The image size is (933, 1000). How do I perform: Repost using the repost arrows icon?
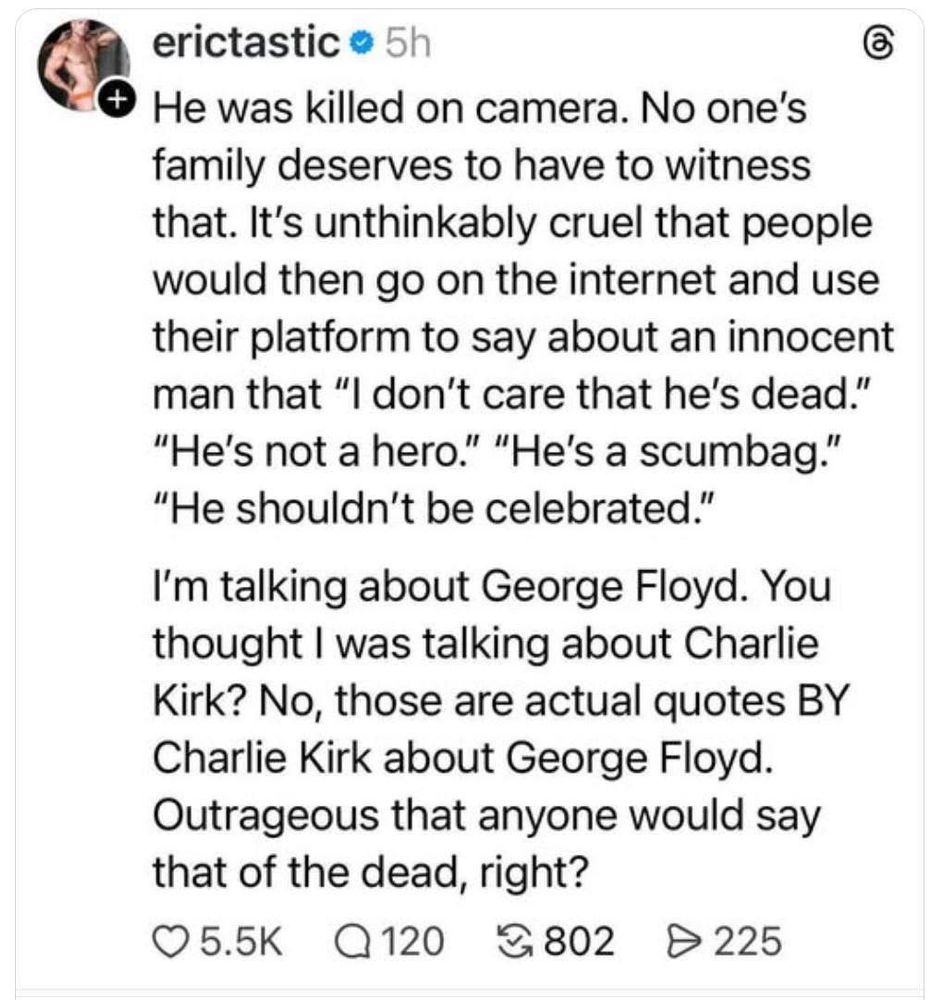click(x=516, y=940)
